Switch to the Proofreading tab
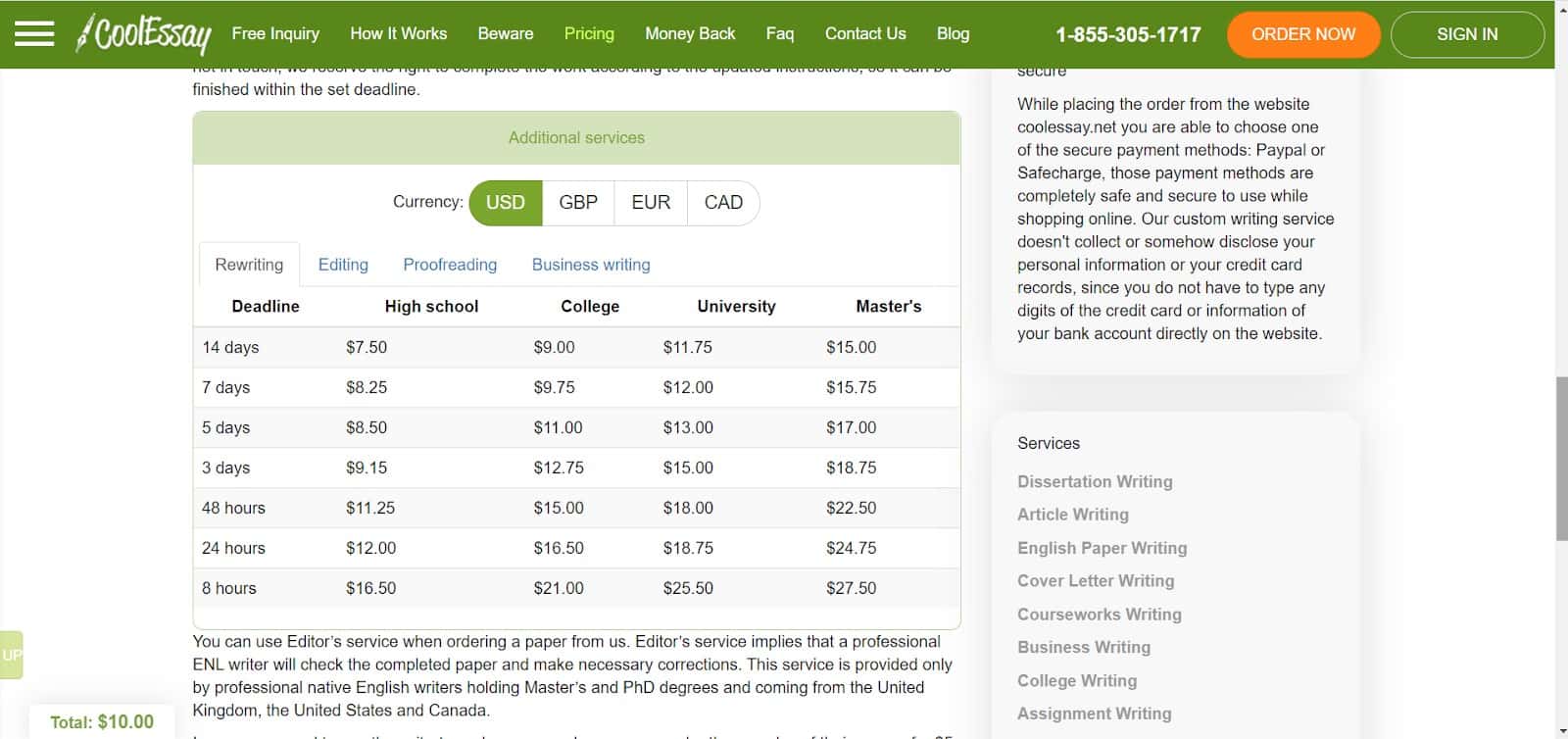Image resolution: width=1568 pixels, height=739 pixels. (x=450, y=265)
